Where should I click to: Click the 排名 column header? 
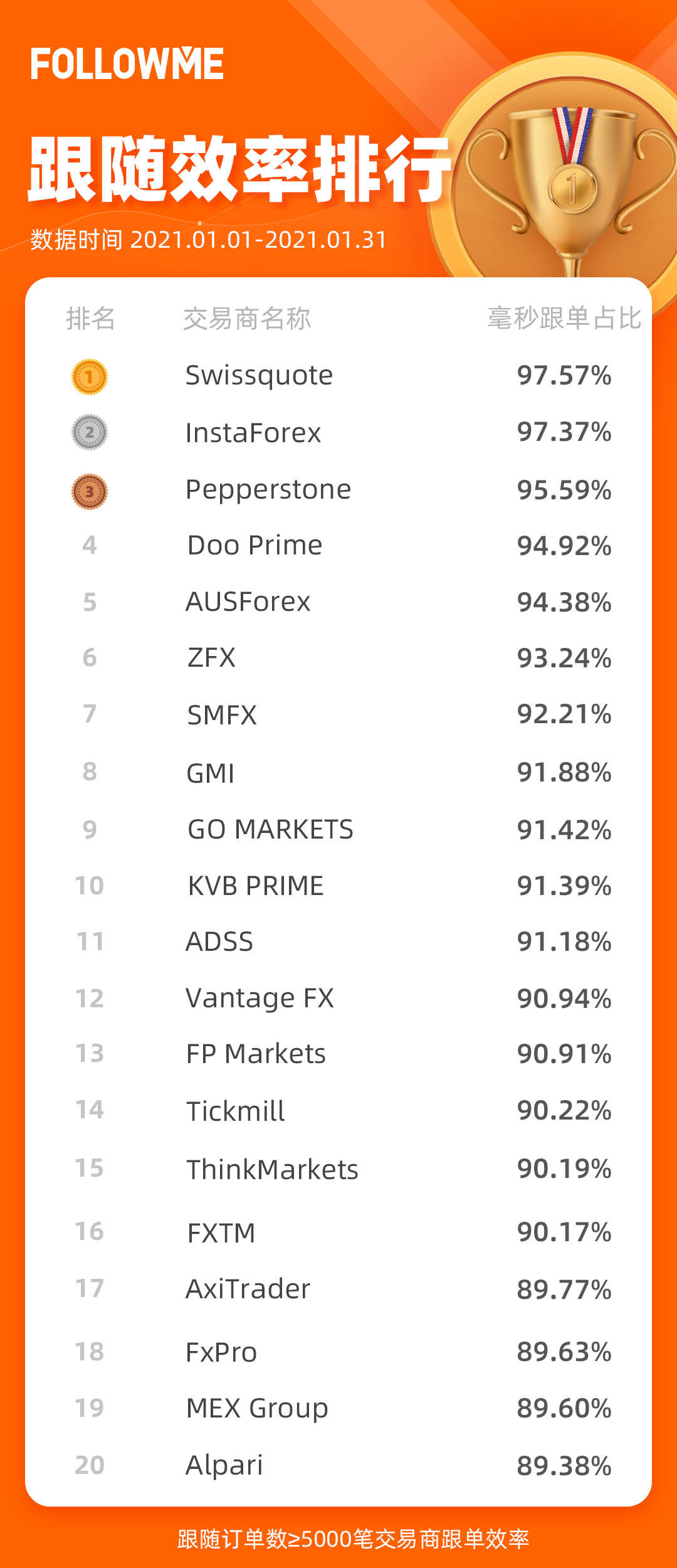click(91, 319)
